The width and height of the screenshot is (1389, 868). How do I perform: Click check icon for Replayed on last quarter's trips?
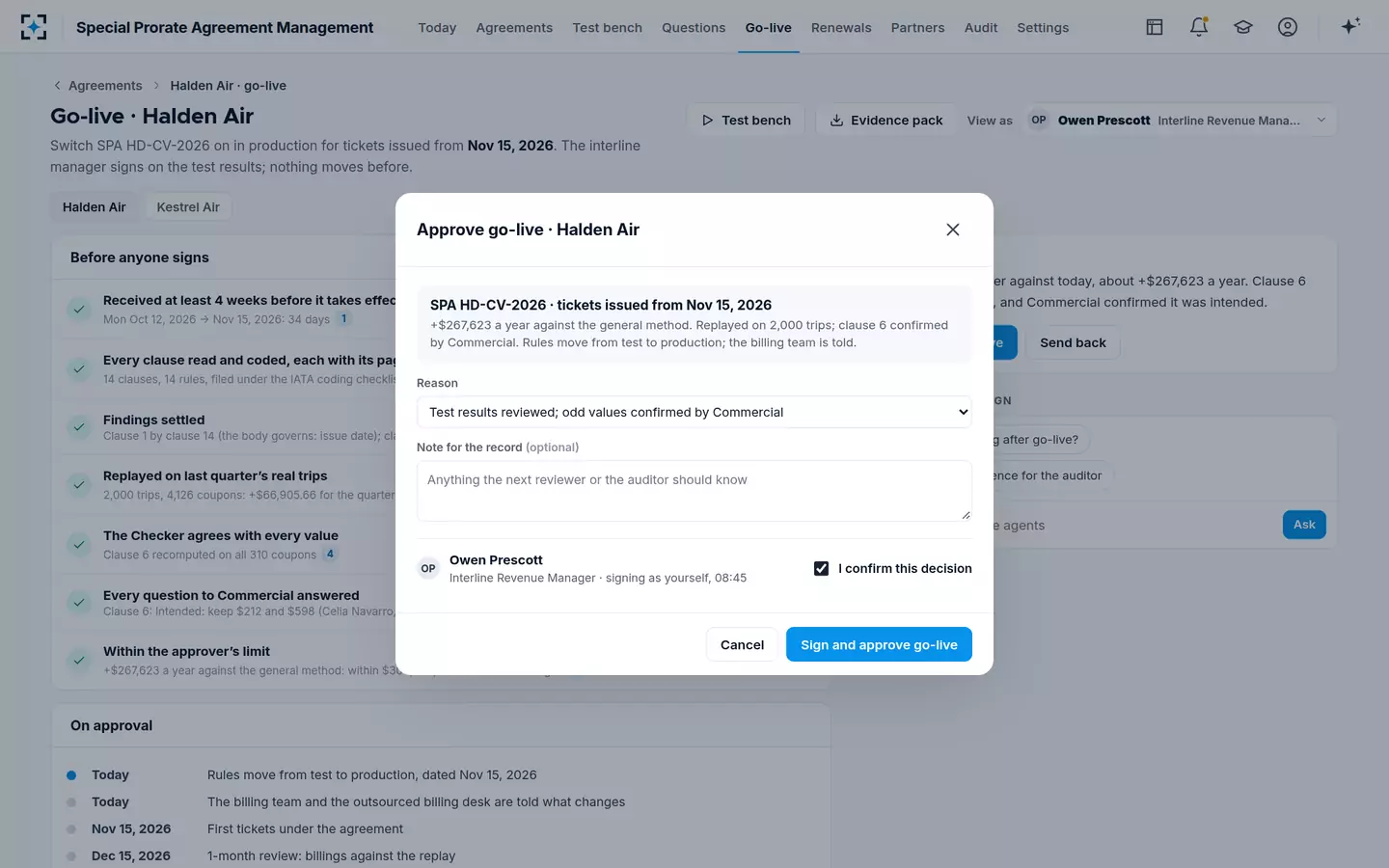[x=78, y=485]
